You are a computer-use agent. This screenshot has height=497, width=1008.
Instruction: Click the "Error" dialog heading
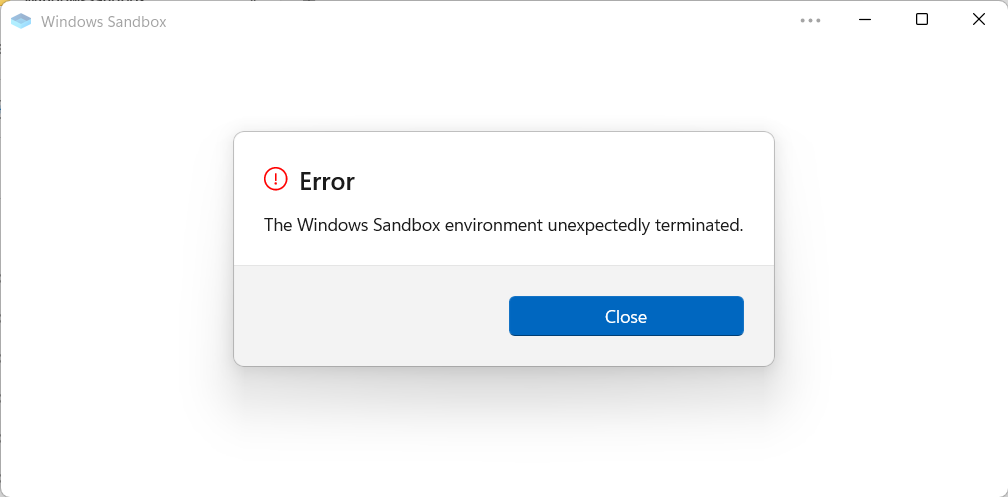327,182
